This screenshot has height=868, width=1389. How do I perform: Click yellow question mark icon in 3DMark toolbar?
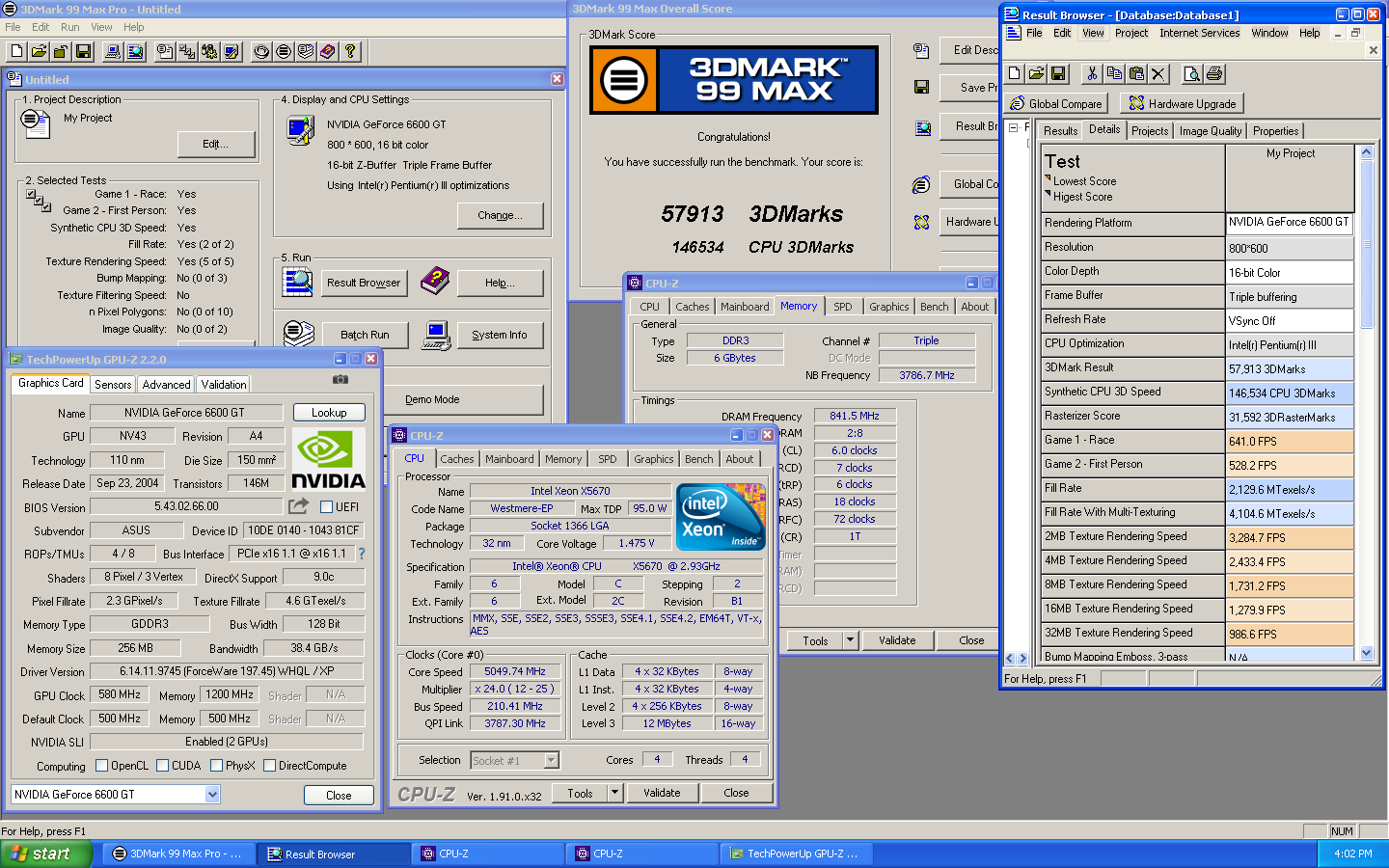350,51
